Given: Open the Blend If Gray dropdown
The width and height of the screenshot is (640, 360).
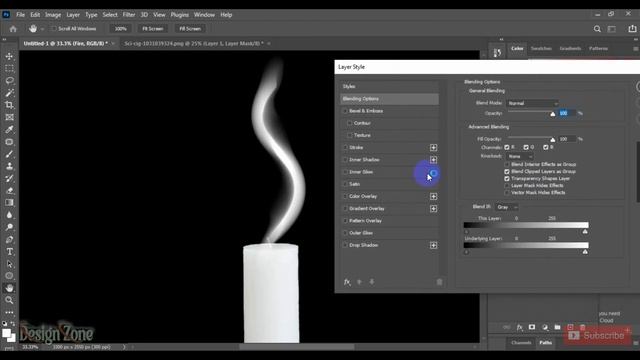Looking at the screenshot, I should (507, 207).
